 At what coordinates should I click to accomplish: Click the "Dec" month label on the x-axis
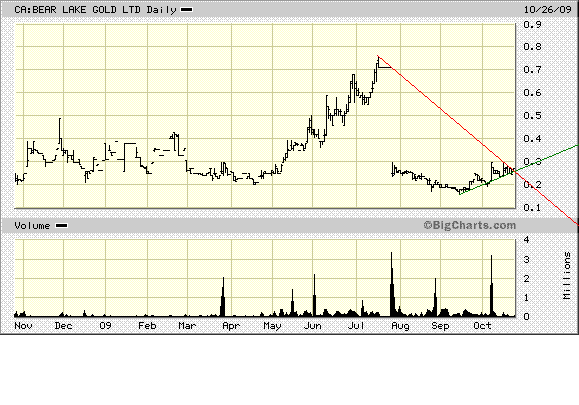pos(63,326)
